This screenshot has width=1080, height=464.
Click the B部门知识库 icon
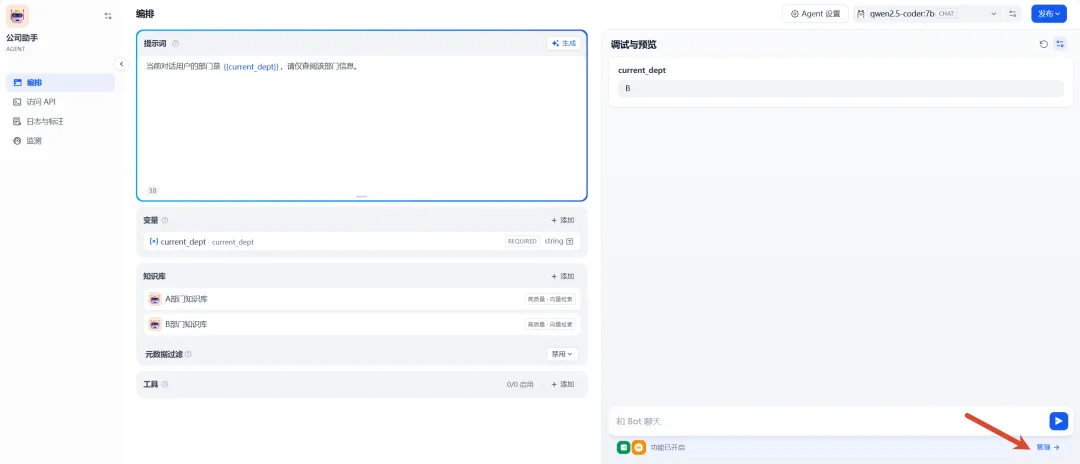155,324
